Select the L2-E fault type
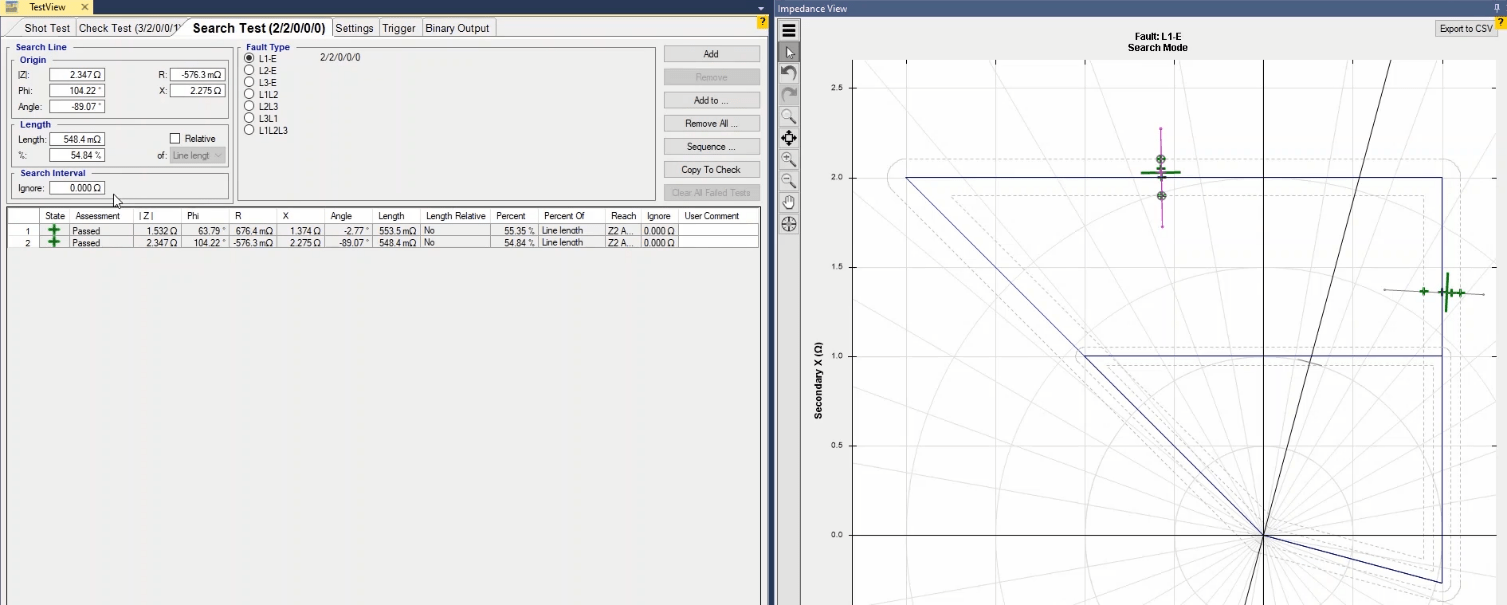 click(250, 71)
